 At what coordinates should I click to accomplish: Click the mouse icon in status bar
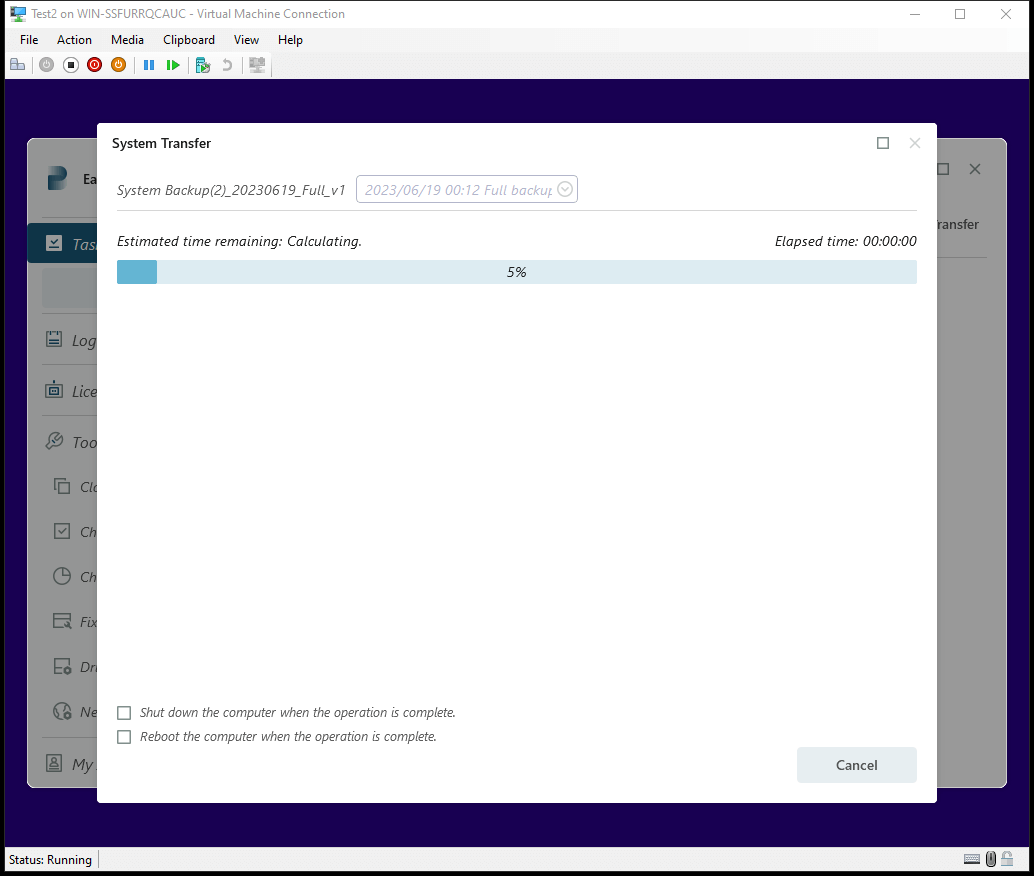[x=990, y=859]
